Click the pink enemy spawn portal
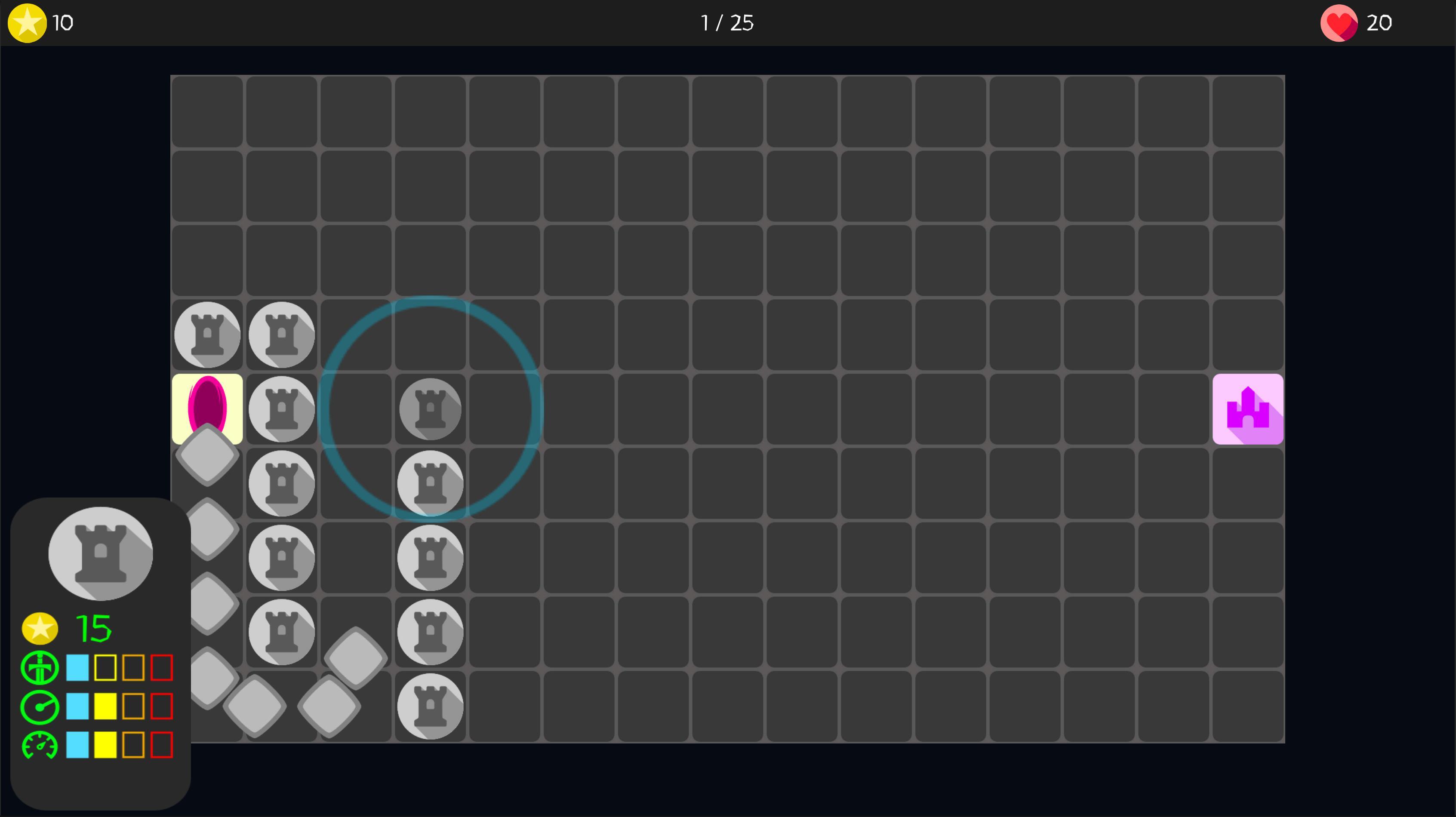This screenshot has width=1456, height=817. 207,407
